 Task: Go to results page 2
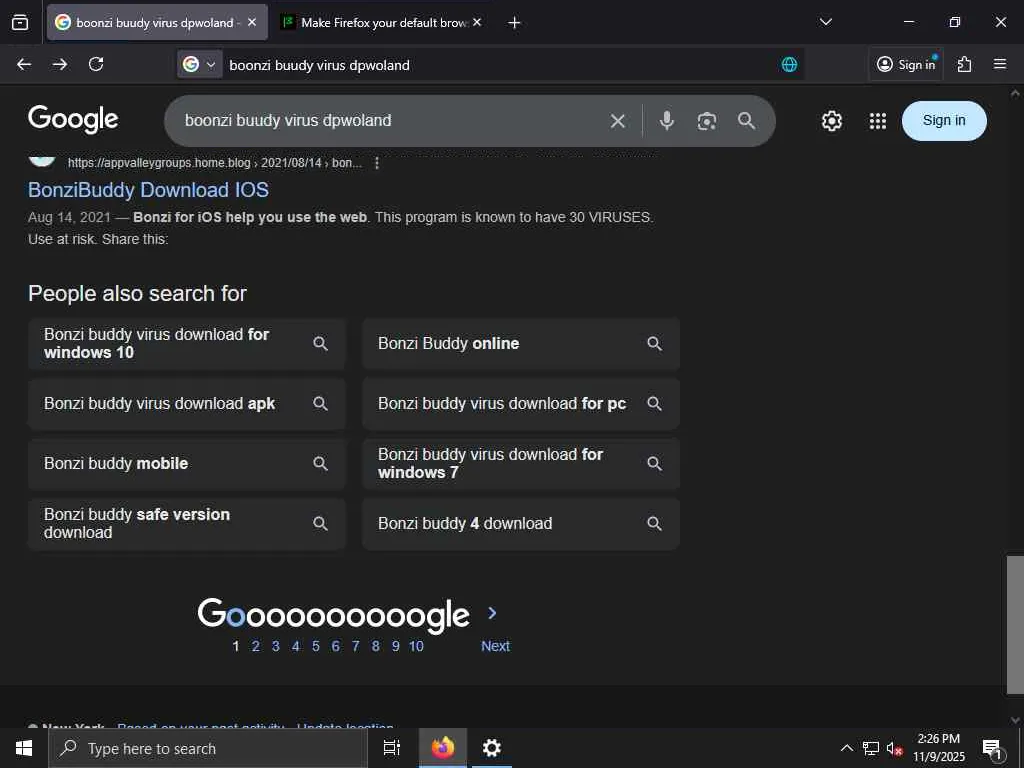[255, 646]
